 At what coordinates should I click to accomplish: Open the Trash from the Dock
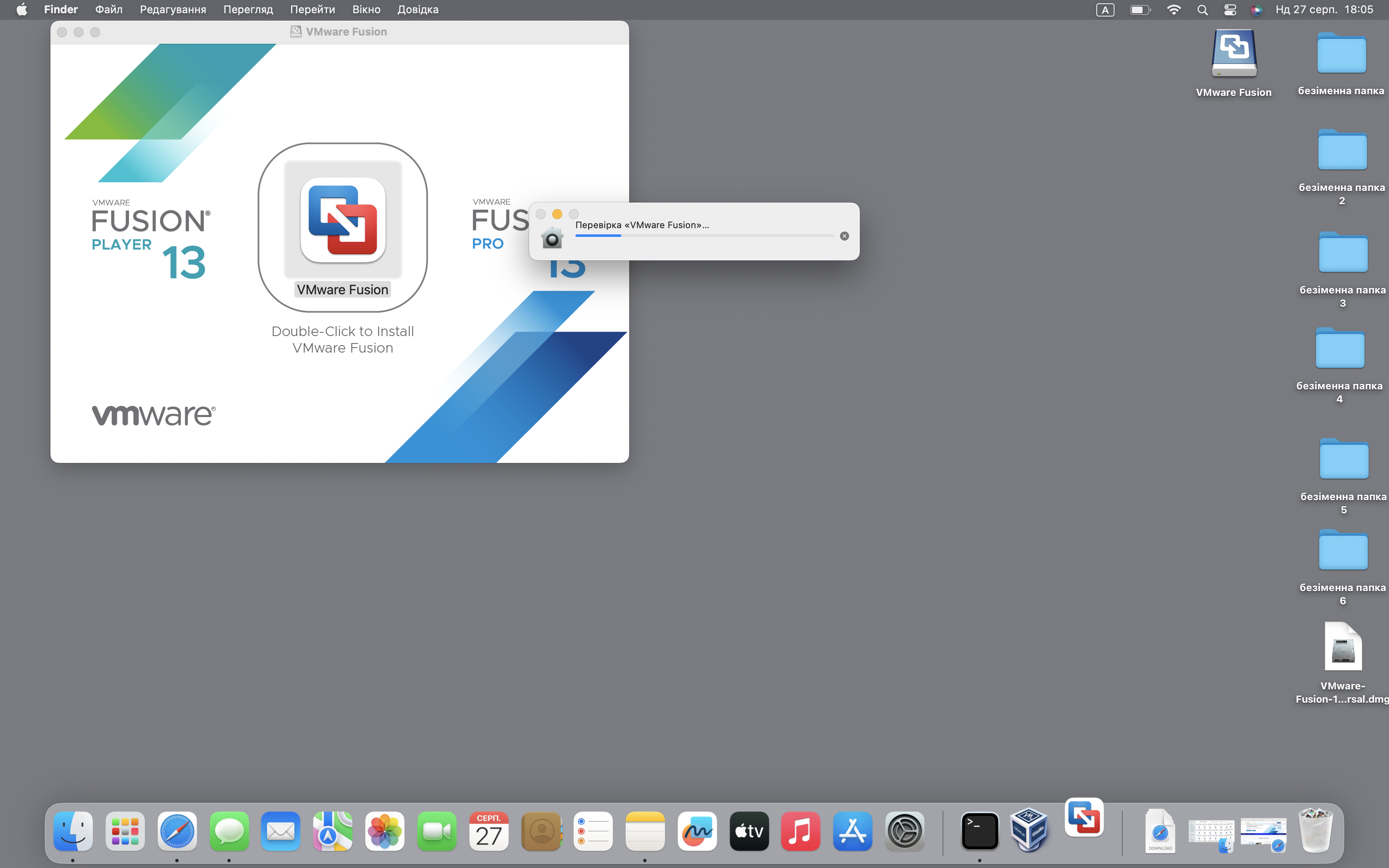pos(1315,830)
